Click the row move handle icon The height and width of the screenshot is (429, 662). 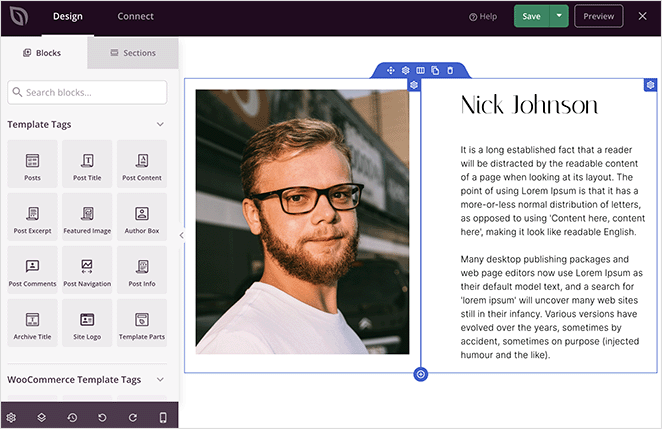tap(391, 70)
